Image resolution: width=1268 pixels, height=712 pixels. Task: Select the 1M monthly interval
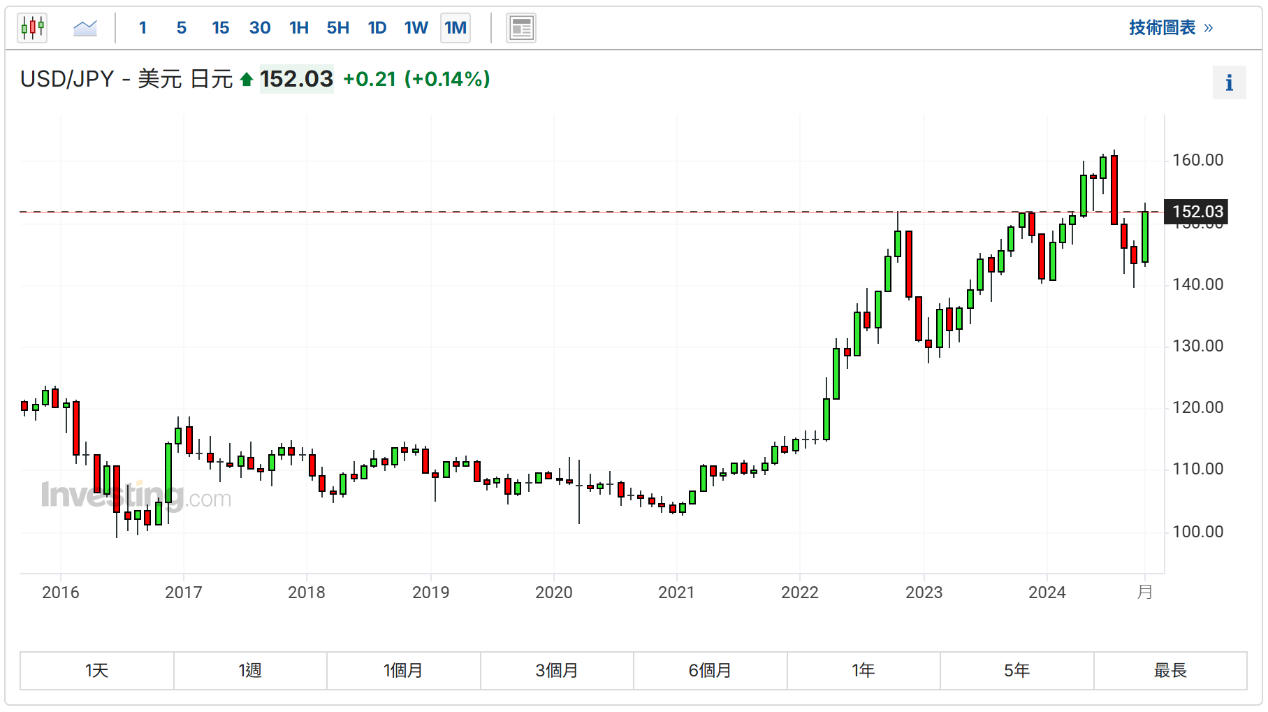pyautogui.click(x=455, y=28)
